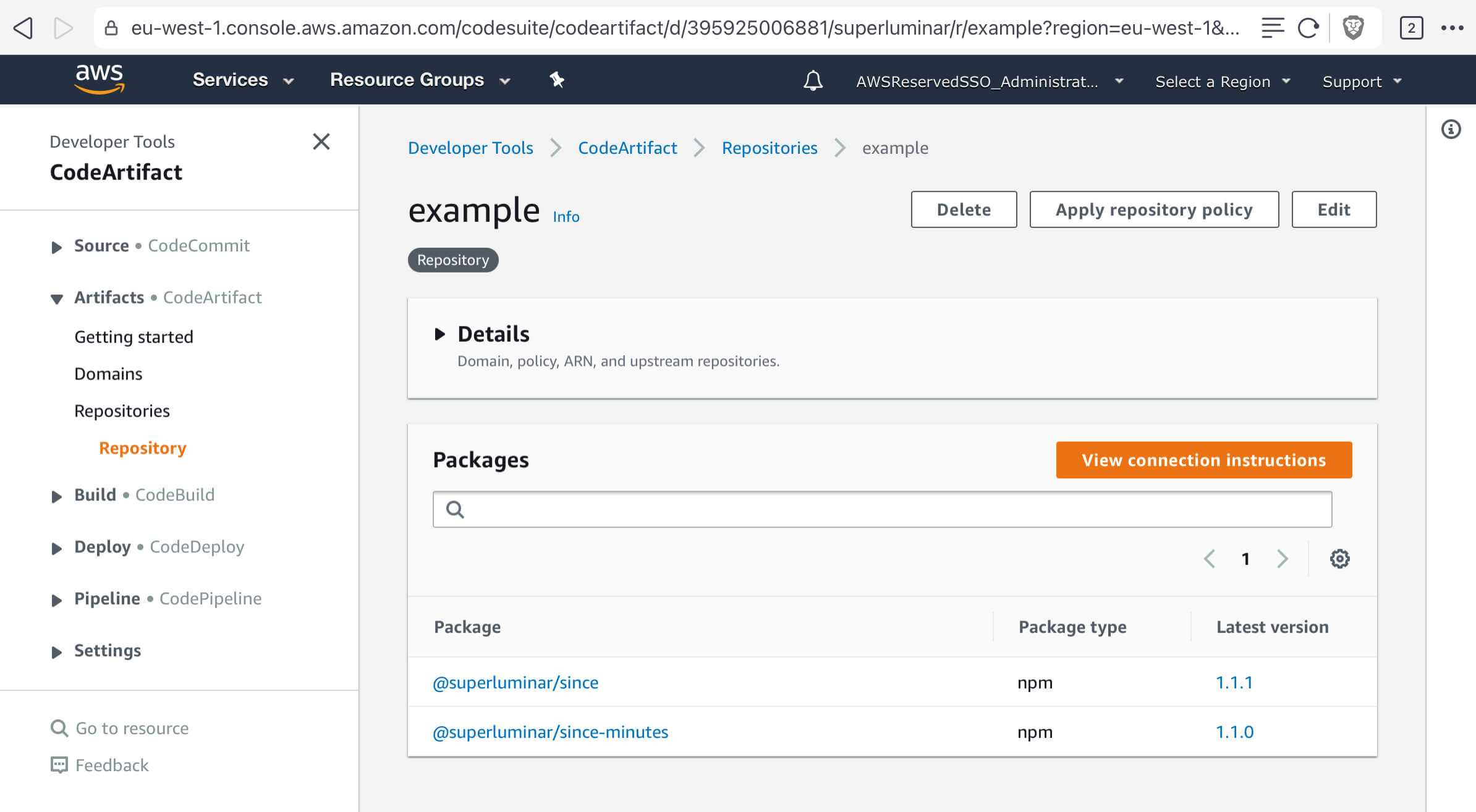Reload the page with refresh icon
The width and height of the screenshot is (1476, 812).
click(x=1308, y=28)
